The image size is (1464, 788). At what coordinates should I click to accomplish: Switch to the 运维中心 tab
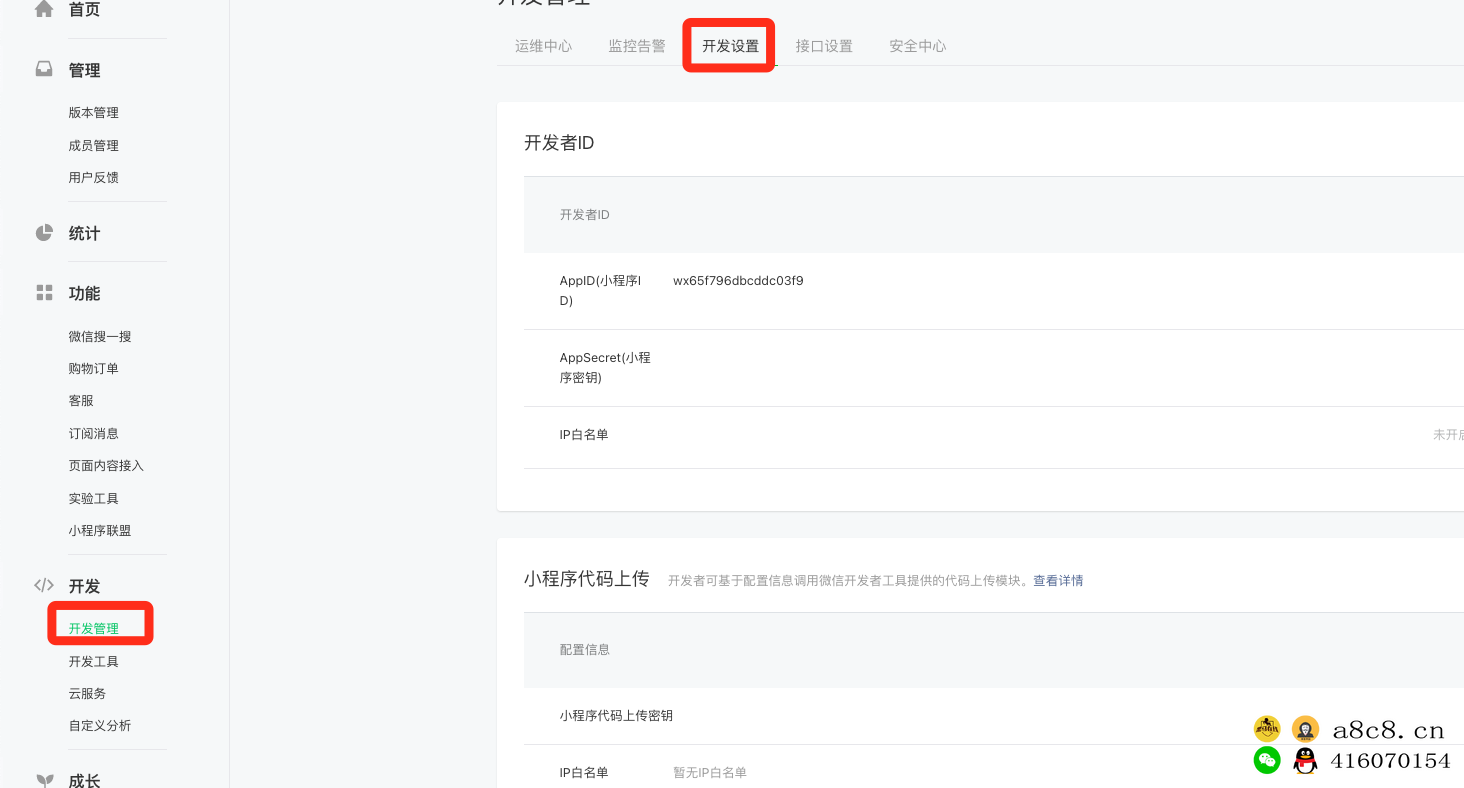tap(544, 46)
